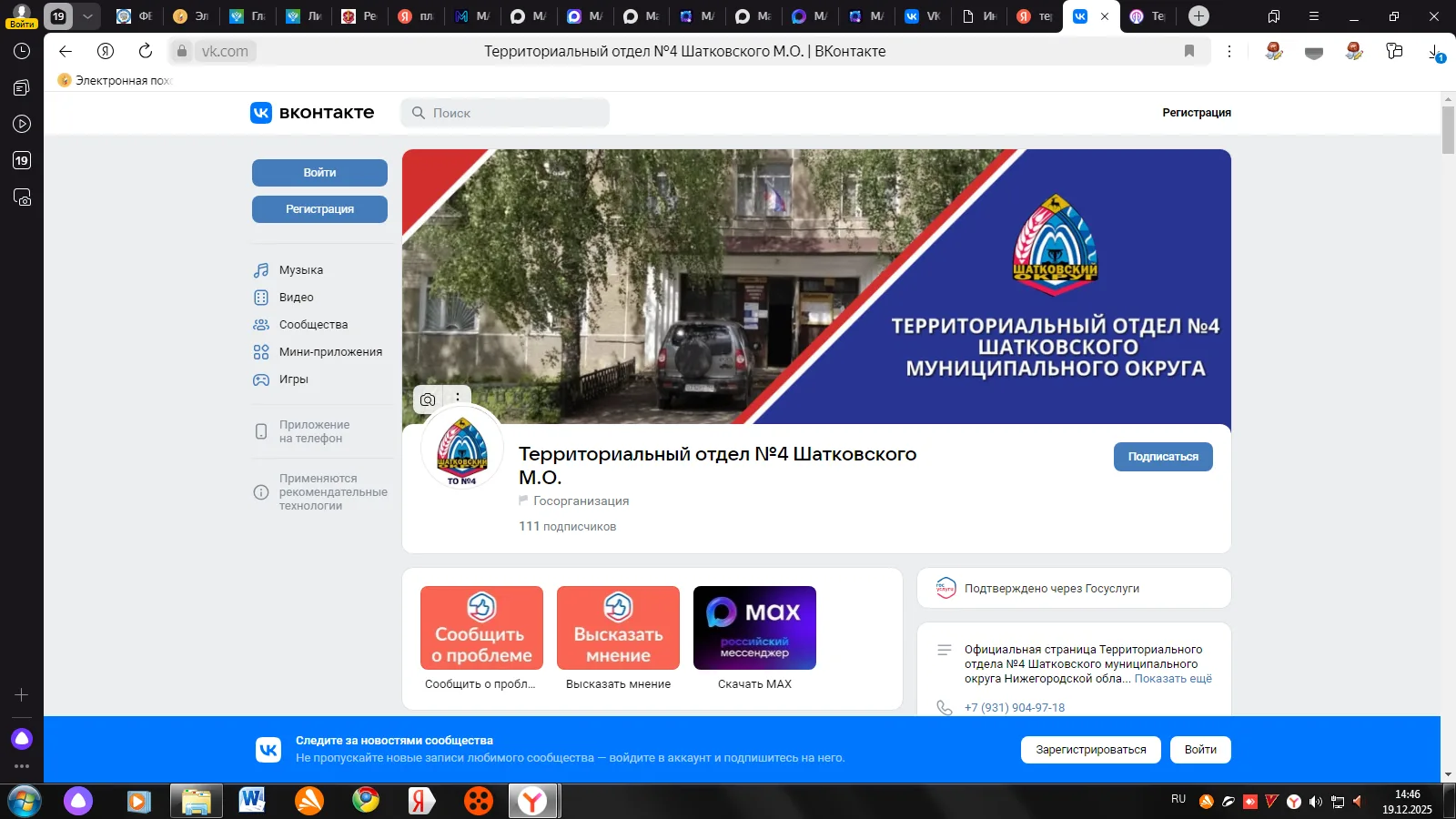The image size is (1456, 819).
Task: Click the RU language indicator in the tray
Action: [x=1178, y=799]
